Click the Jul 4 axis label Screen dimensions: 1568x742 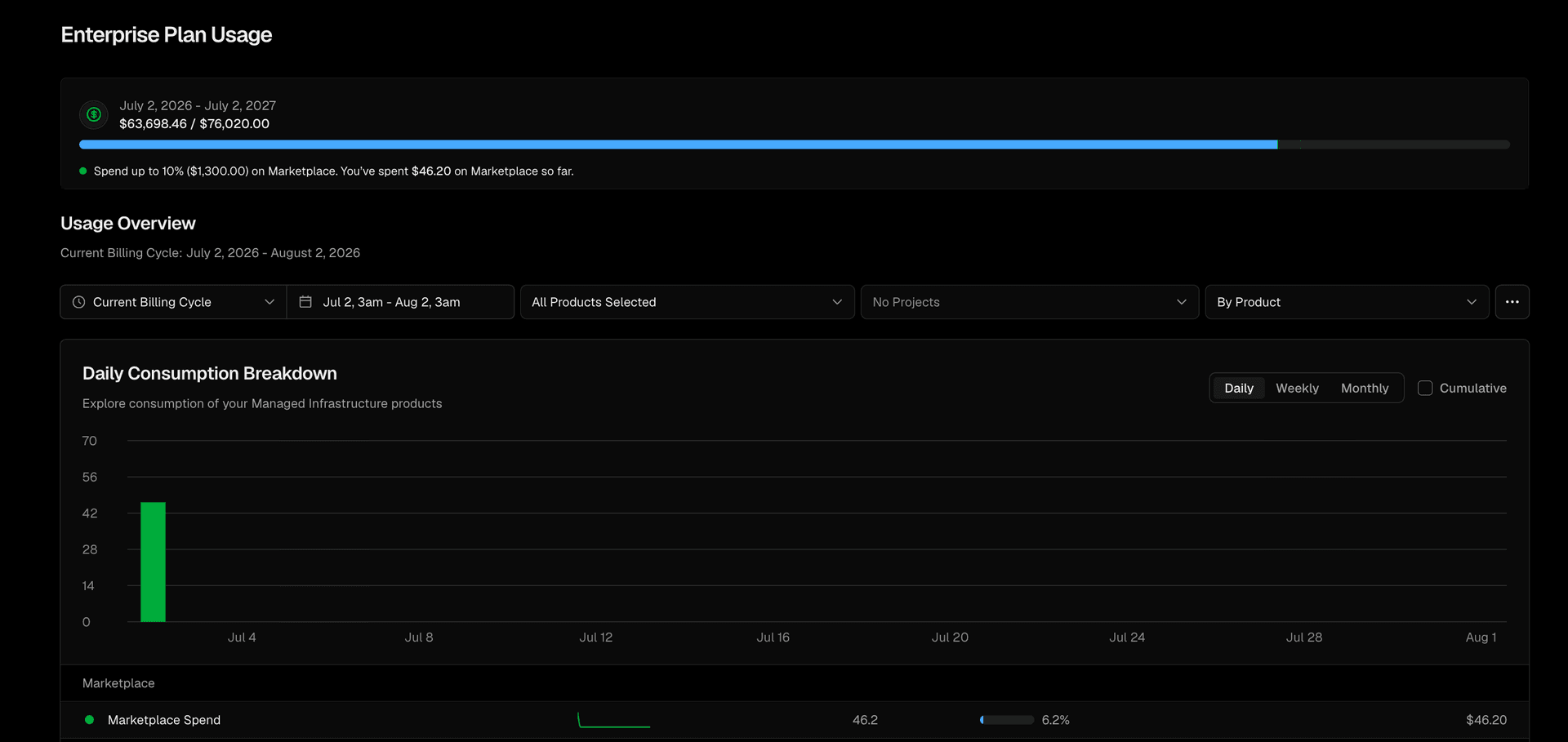coord(242,638)
